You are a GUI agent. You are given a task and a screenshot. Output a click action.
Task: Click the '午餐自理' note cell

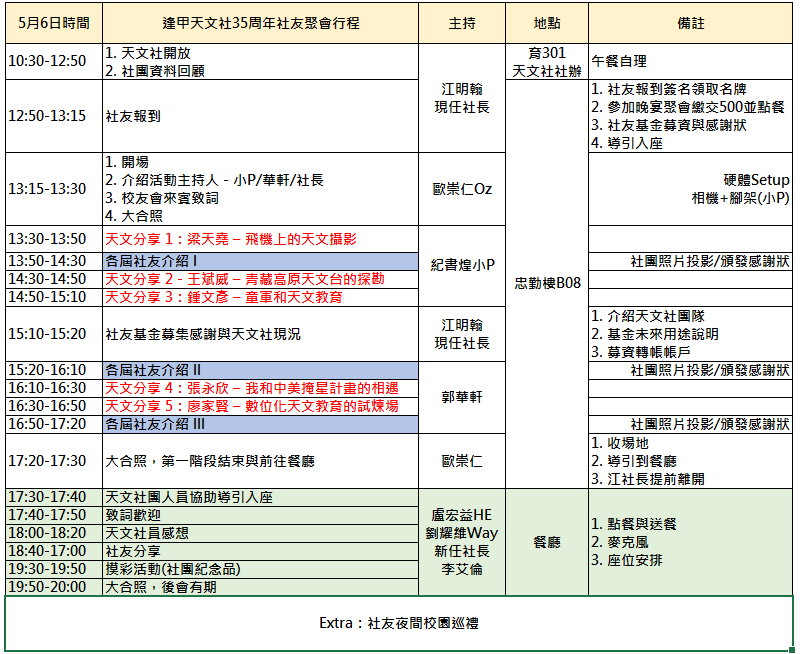coord(690,61)
